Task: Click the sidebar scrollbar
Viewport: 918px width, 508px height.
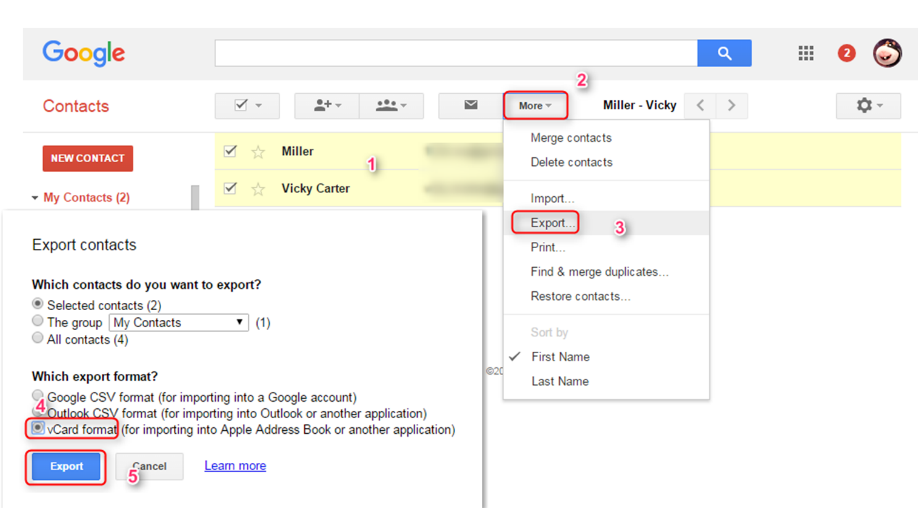Action: click(x=195, y=197)
